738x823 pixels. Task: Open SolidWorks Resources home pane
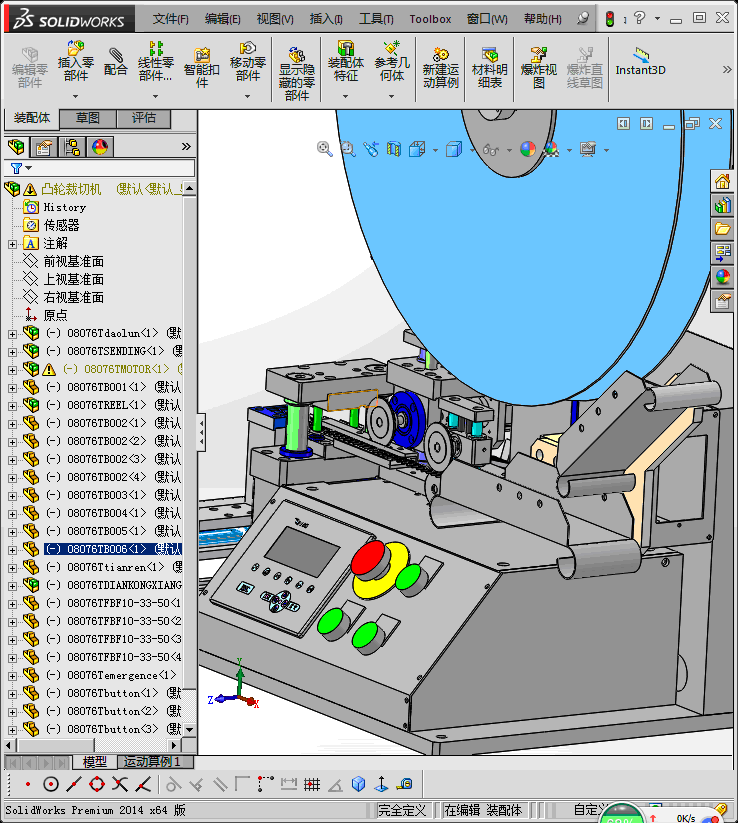tap(723, 182)
